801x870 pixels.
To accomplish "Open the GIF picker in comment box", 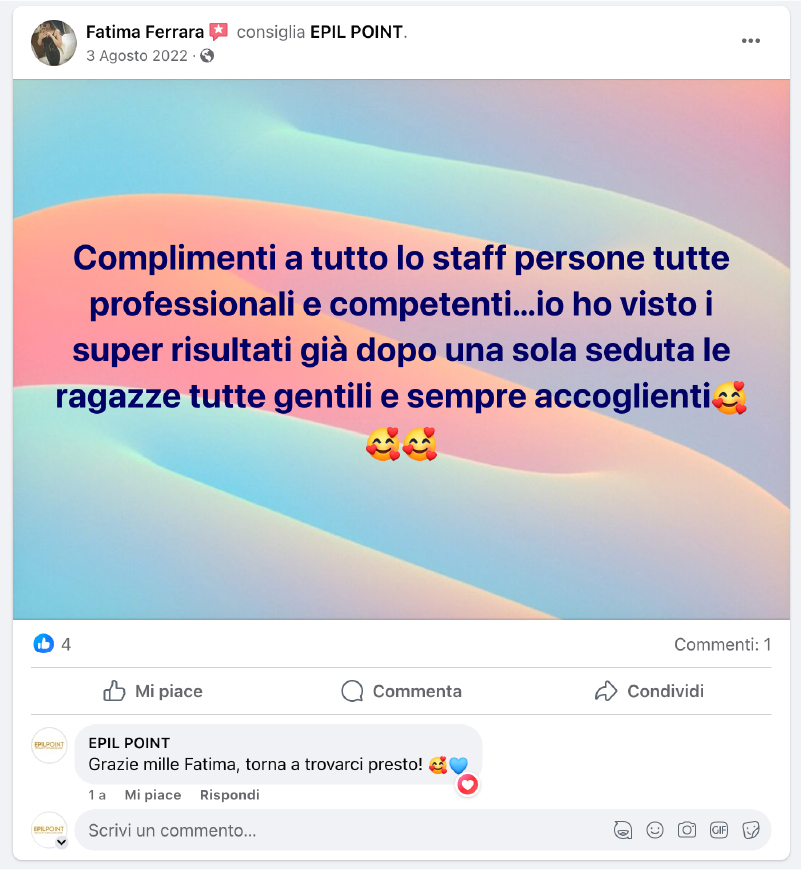I will click(x=718, y=830).
